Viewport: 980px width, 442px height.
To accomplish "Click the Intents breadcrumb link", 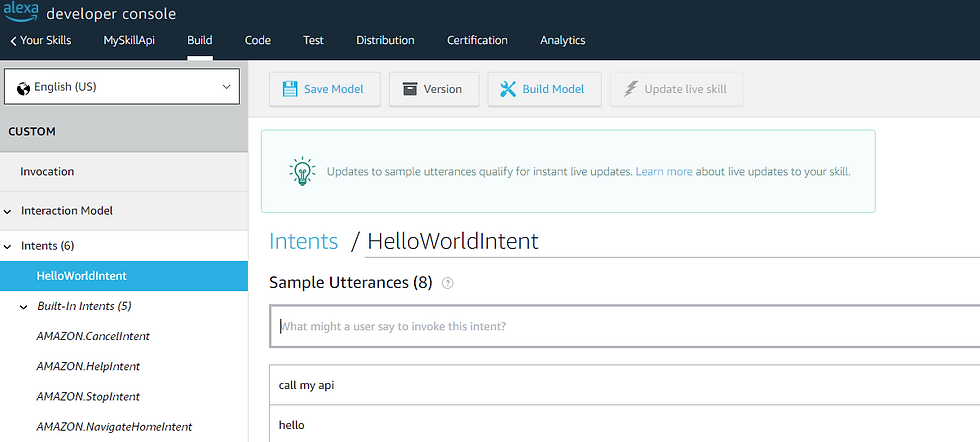I will 303,241.
